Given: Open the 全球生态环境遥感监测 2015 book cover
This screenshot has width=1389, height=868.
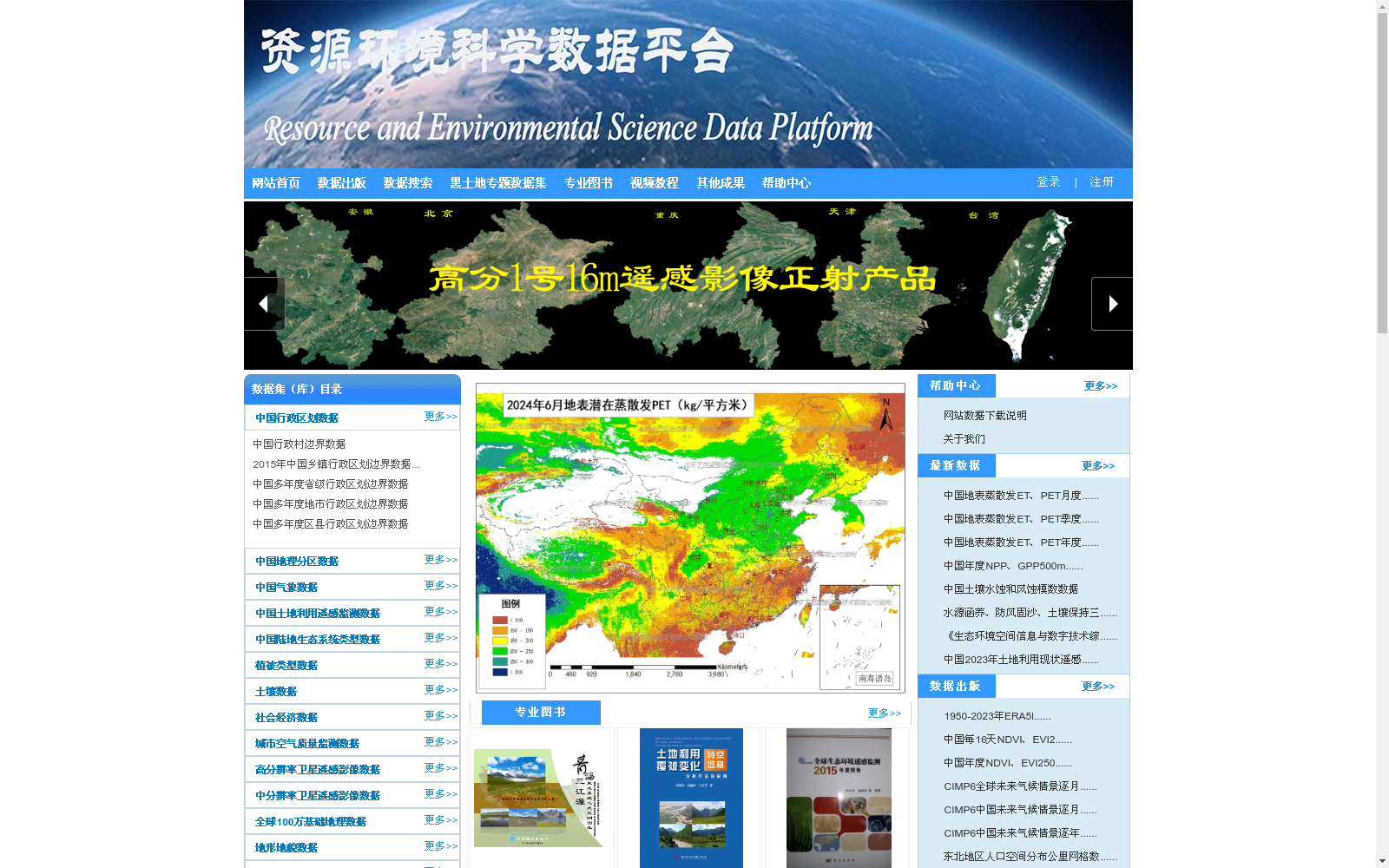Looking at the screenshot, I should click(839, 799).
